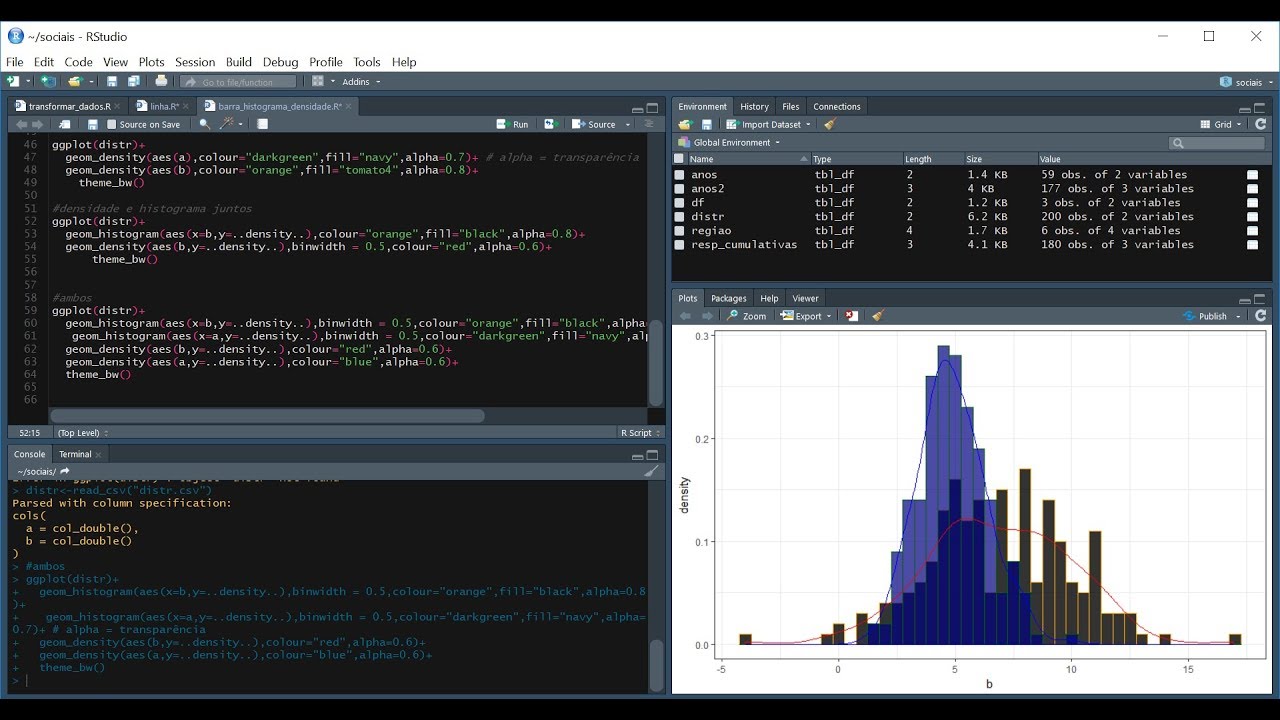The image size is (1280, 720).
Task: Click the editor vertical scrollbar thumb
Action: coord(656,362)
